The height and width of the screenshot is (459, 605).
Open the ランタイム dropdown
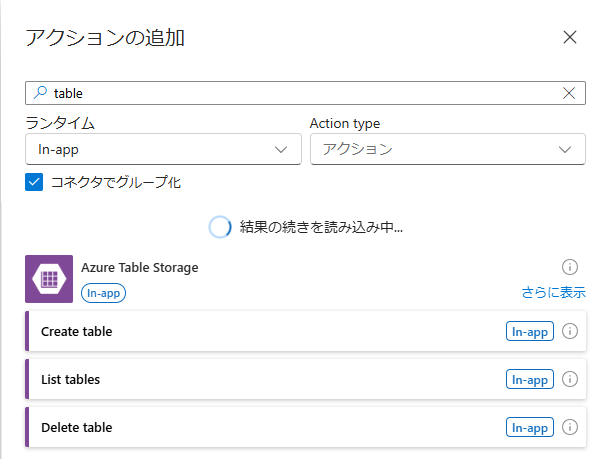[163, 150]
